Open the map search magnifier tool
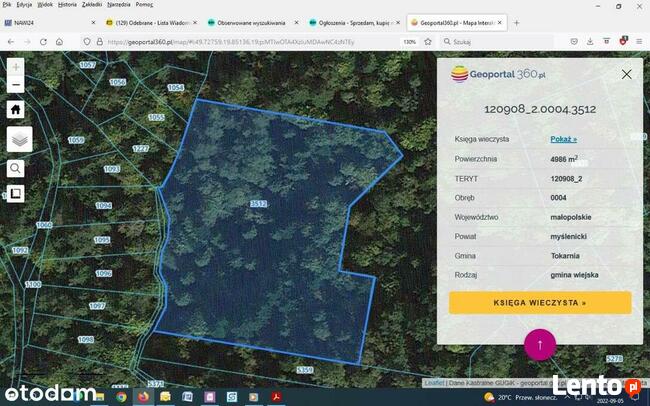Viewport: 650px width, 406px height. 16,168
